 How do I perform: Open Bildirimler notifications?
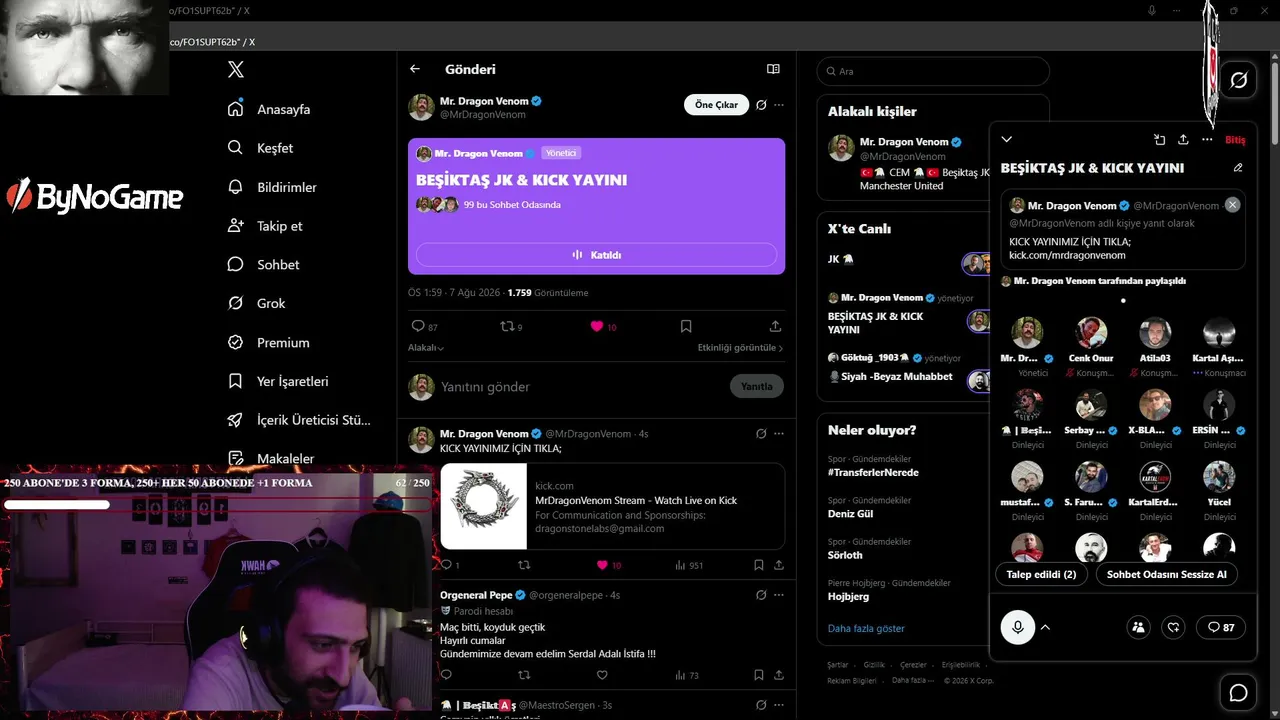[272, 187]
